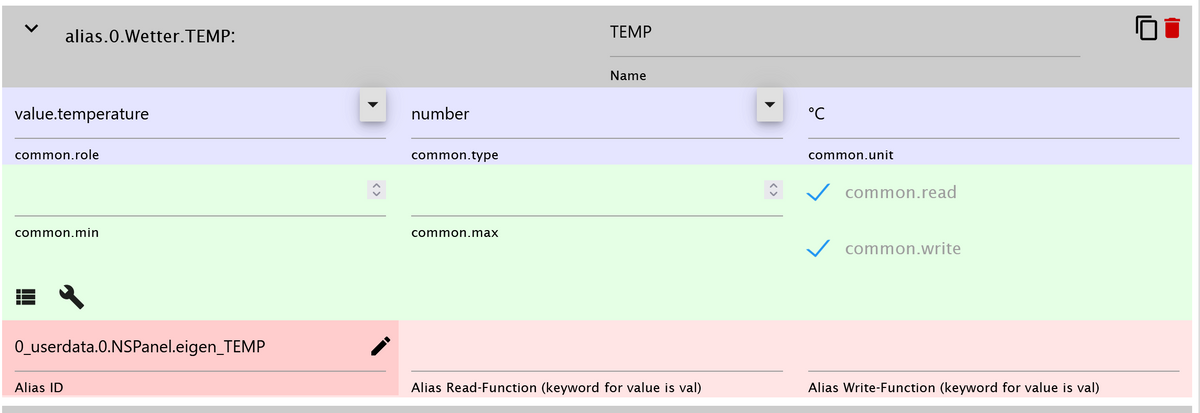Click the common.max stepper arrows
The height and width of the screenshot is (413, 1200).
773,189
